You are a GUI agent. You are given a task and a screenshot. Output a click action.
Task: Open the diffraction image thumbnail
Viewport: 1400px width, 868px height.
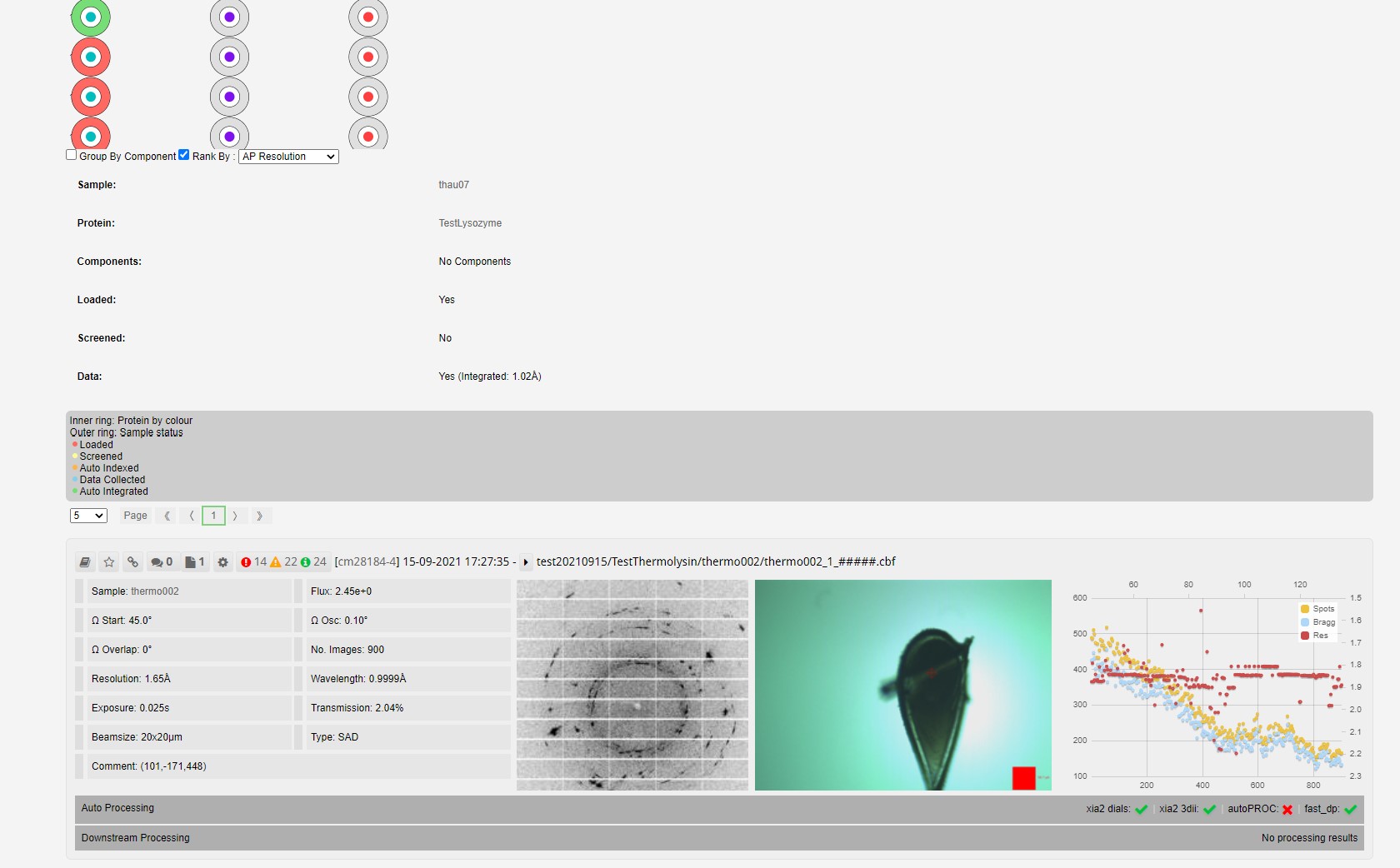pos(632,685)
